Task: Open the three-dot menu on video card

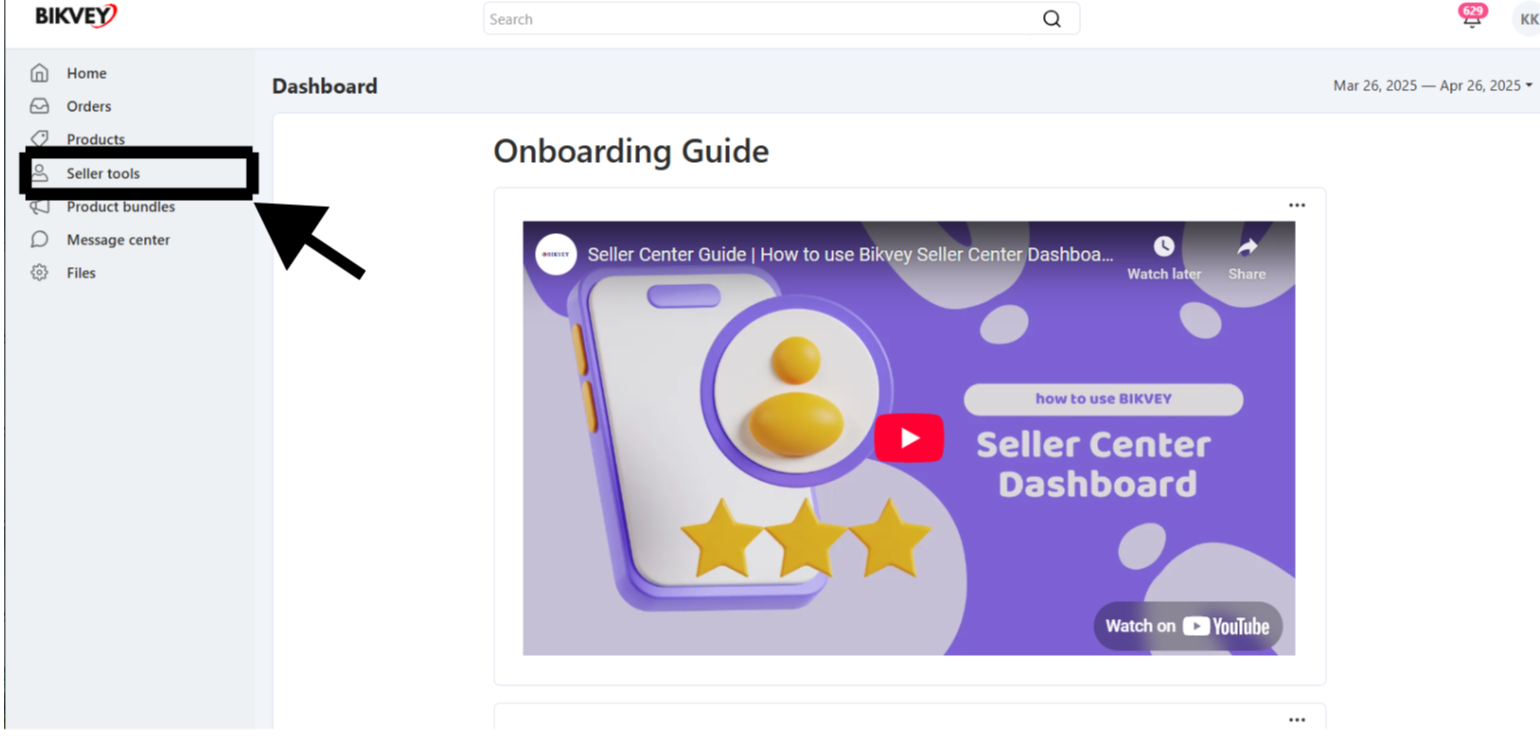Action: [1297, 205]
